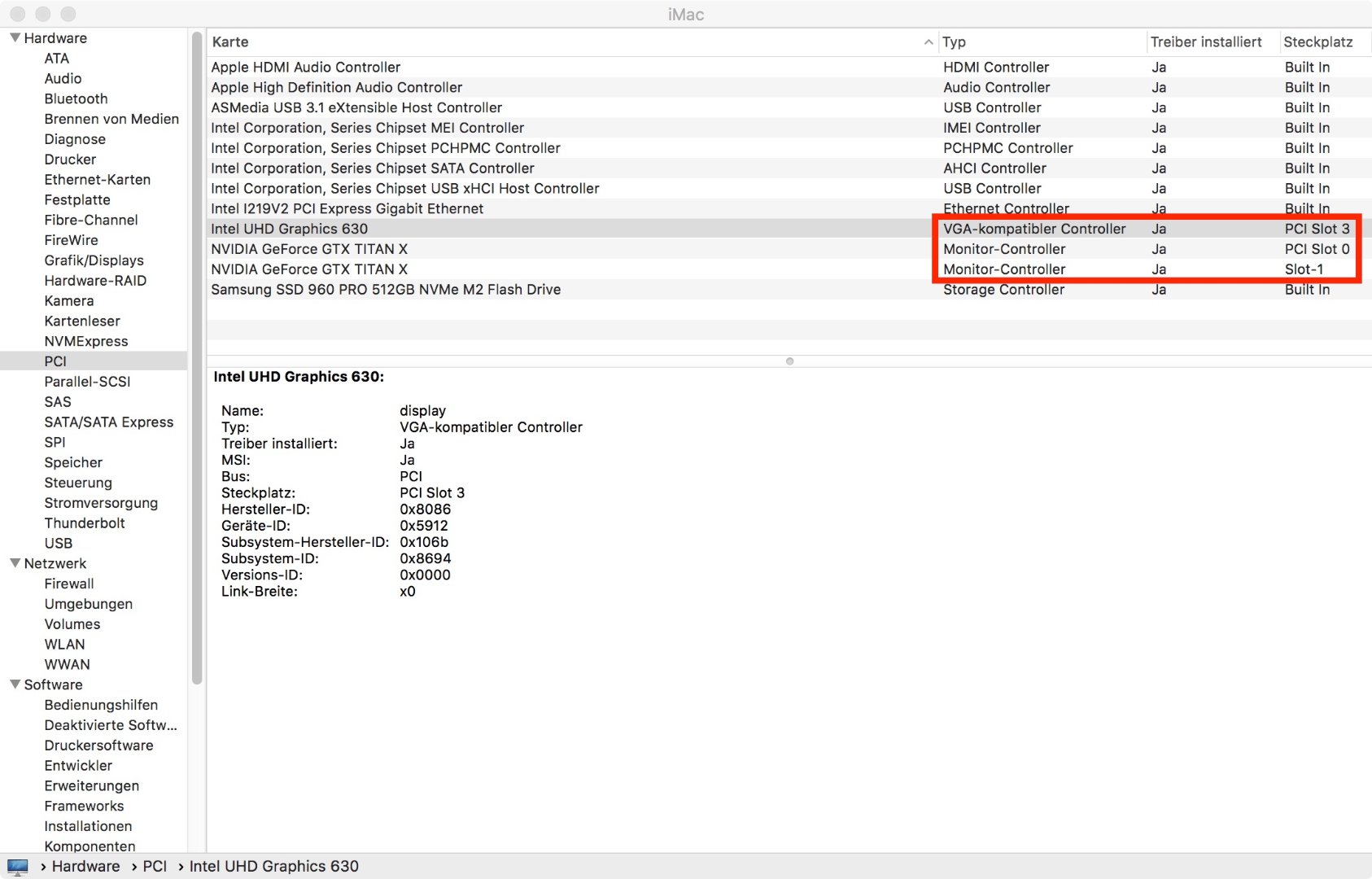Select Volumes under Netzwerk

(x=72, y=624)
